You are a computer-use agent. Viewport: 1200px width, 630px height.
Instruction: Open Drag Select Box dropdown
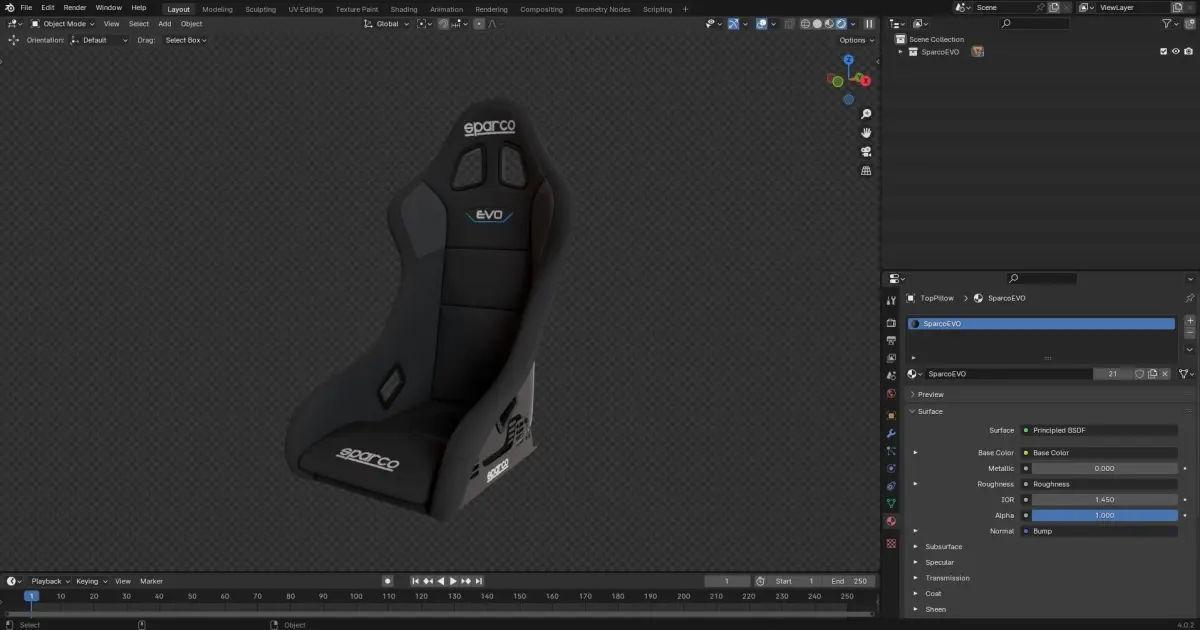[187, 40]
